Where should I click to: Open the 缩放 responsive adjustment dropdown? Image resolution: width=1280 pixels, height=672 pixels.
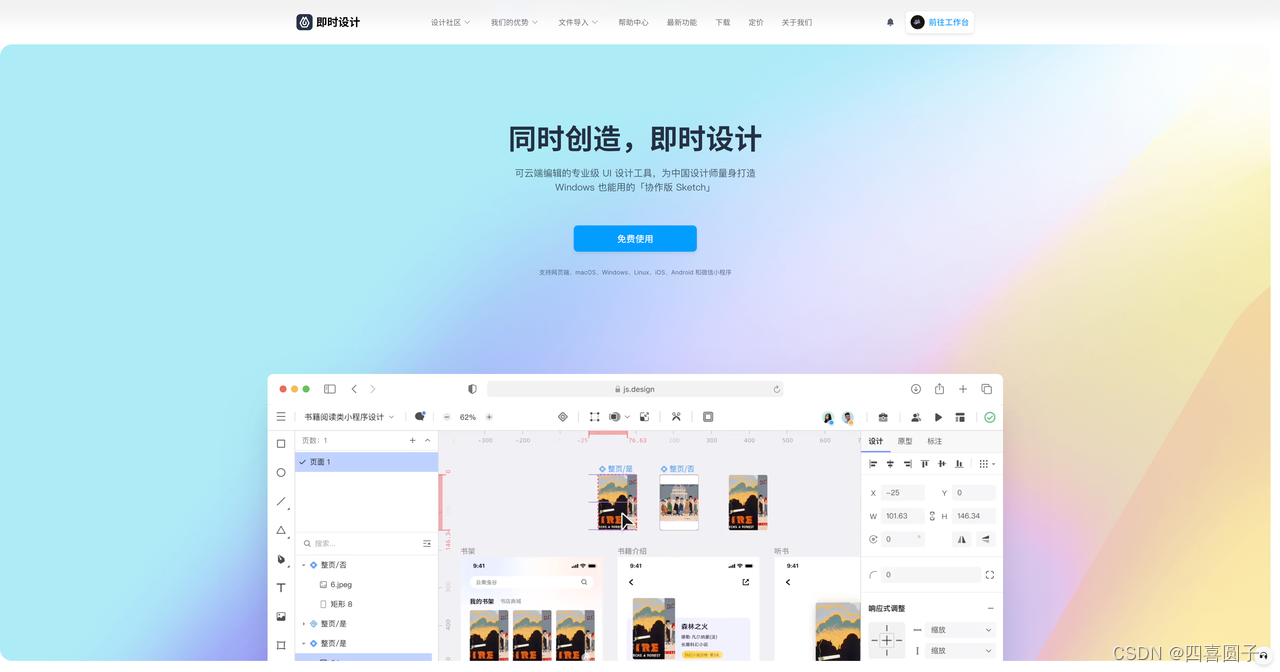pyautogui.click(x=960, y=630)
